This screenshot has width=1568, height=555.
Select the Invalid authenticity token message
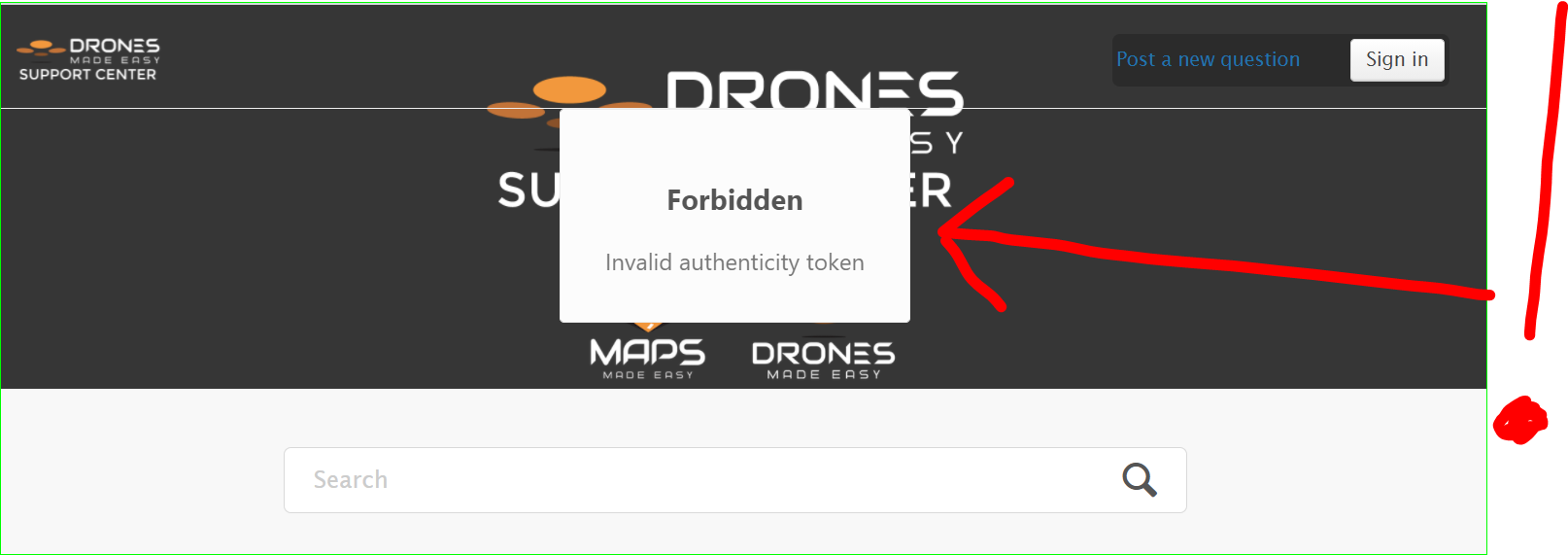734,262
